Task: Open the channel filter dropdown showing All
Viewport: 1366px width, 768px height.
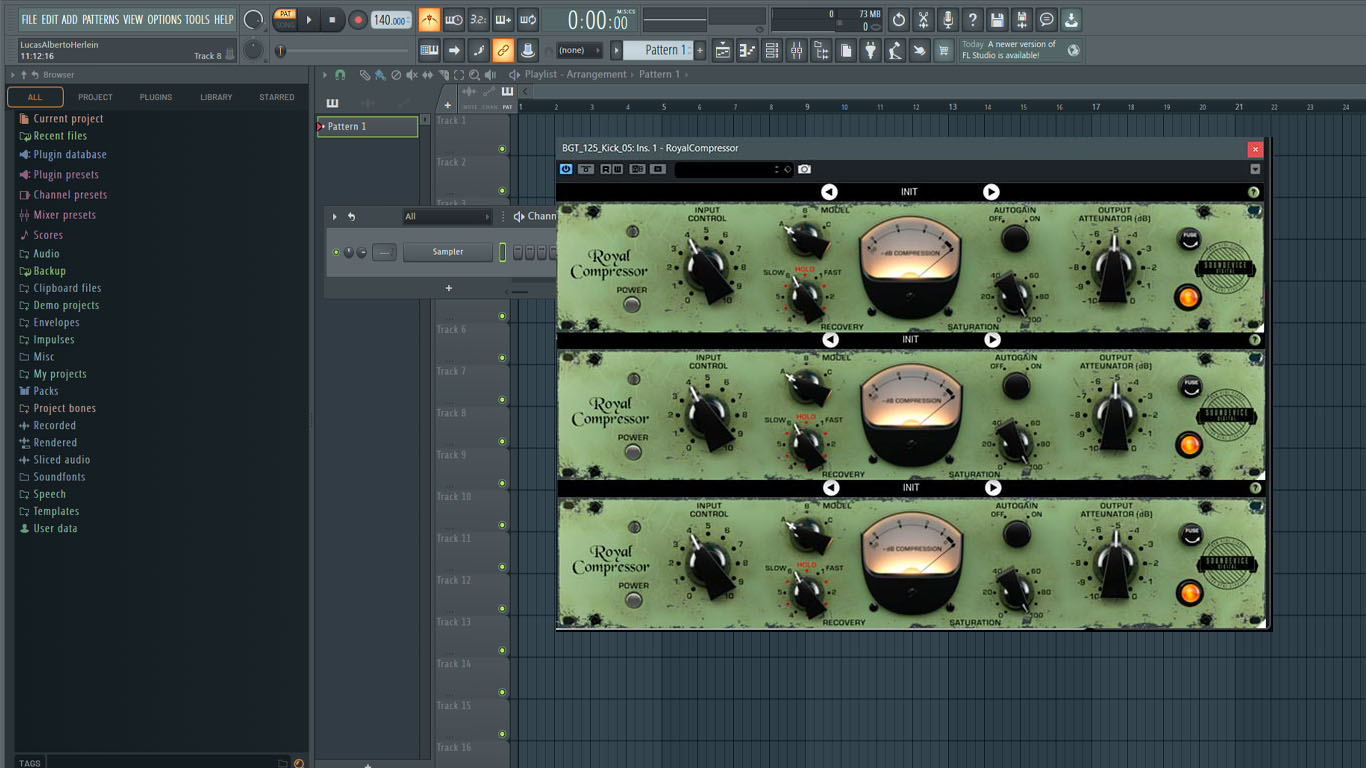Action: point(447,216)
